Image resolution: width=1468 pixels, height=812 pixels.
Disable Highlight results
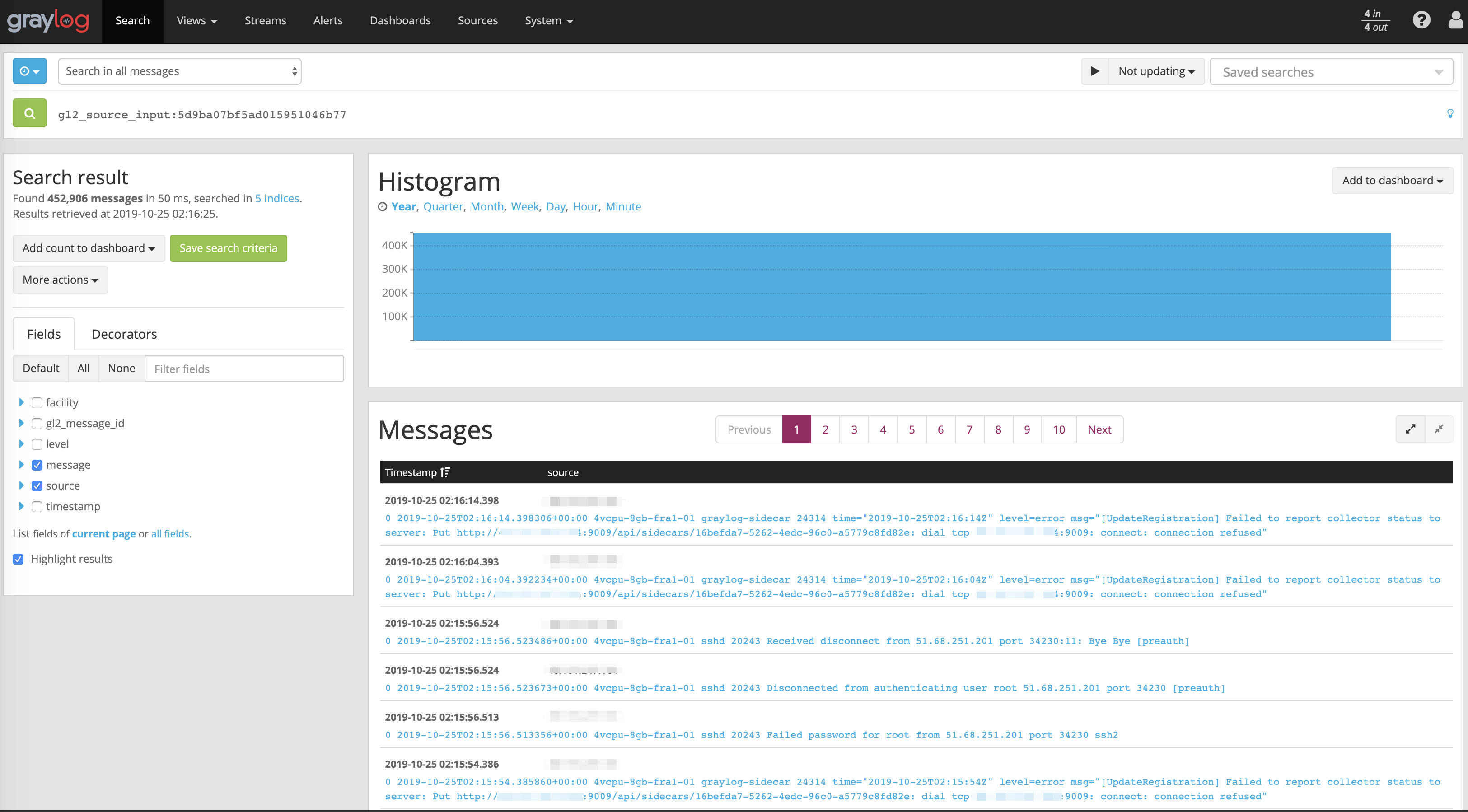pyautogui.click(x=18, y=559)
